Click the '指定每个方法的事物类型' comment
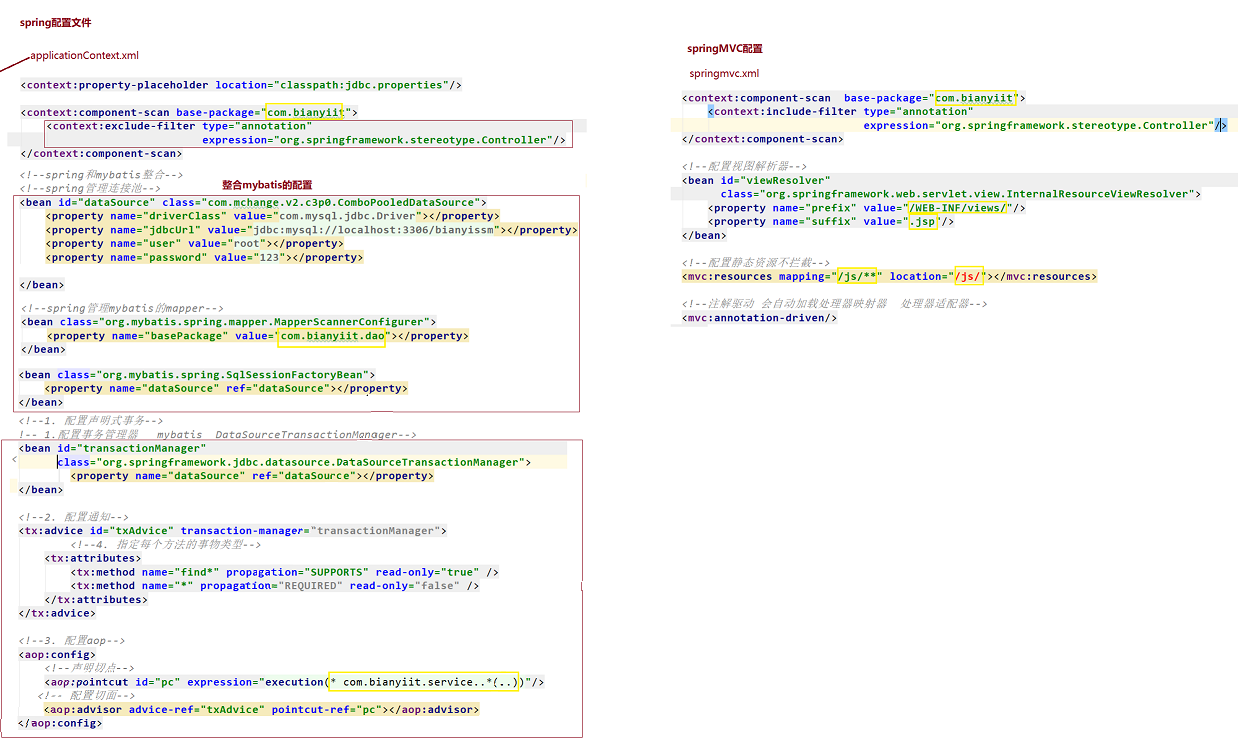The image size is (1238, 745). point(166,545)
